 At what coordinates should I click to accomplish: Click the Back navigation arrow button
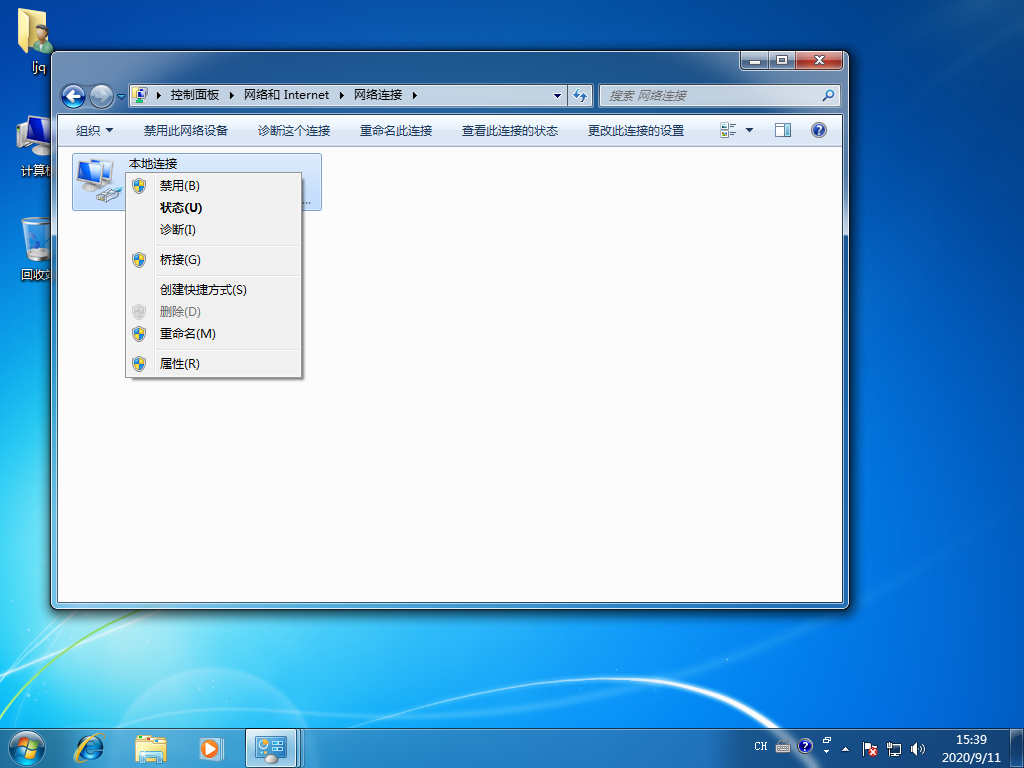[73, 96]
